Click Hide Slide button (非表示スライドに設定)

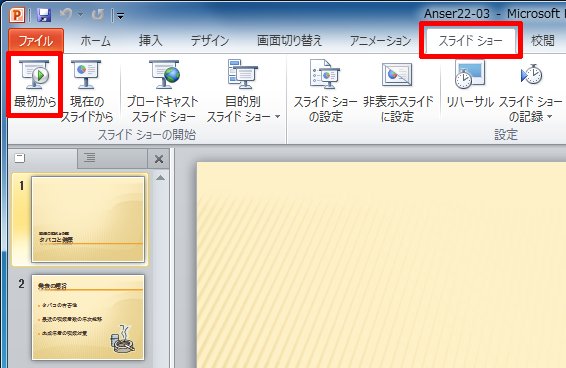point(397,92)
